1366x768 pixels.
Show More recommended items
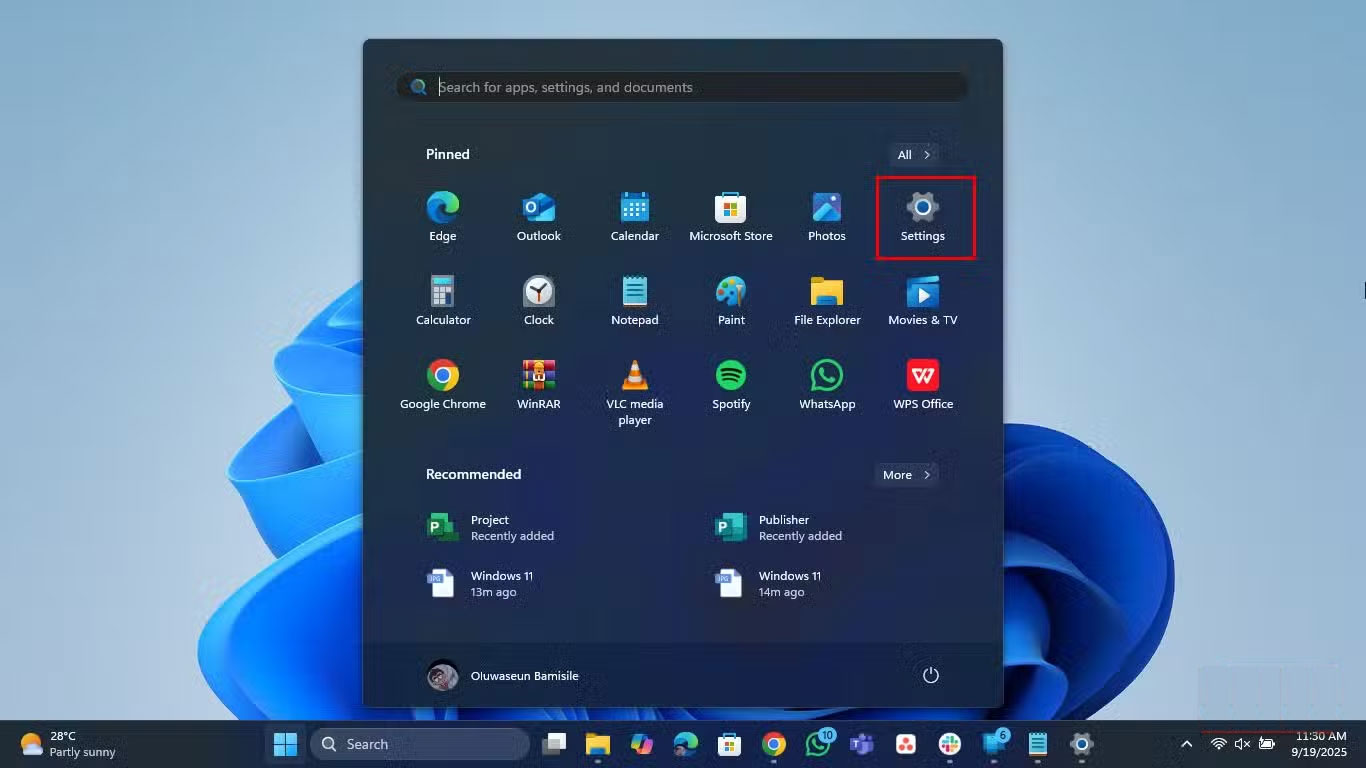[904, 474]
